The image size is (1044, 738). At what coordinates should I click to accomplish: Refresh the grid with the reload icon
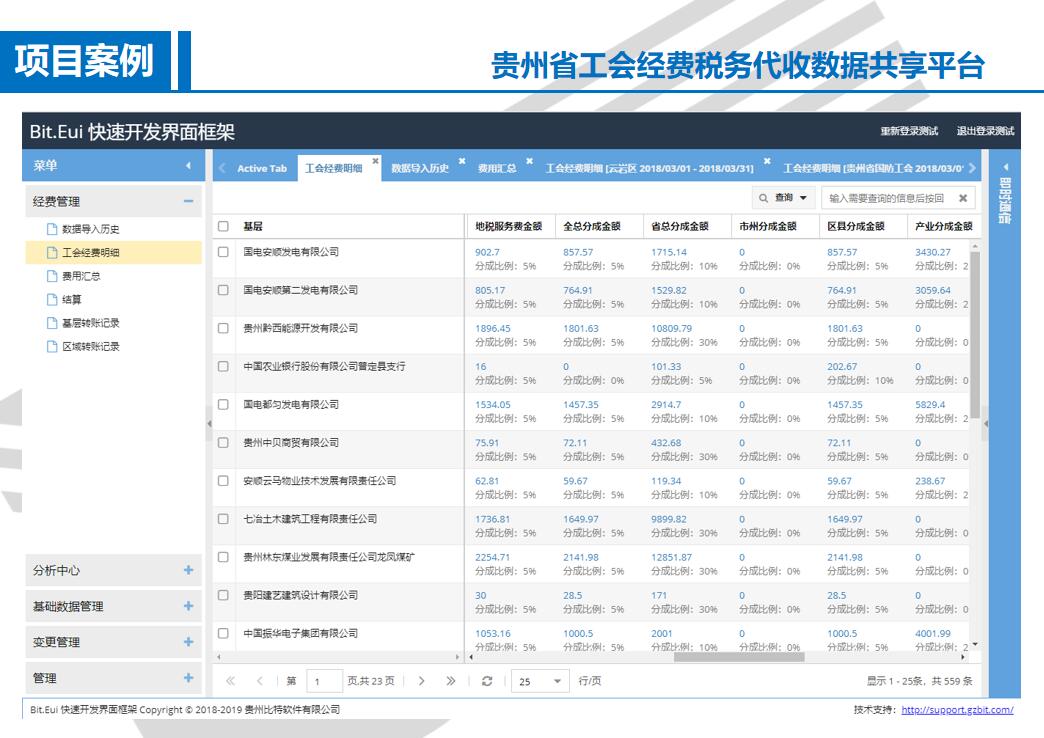coord(487,681)
